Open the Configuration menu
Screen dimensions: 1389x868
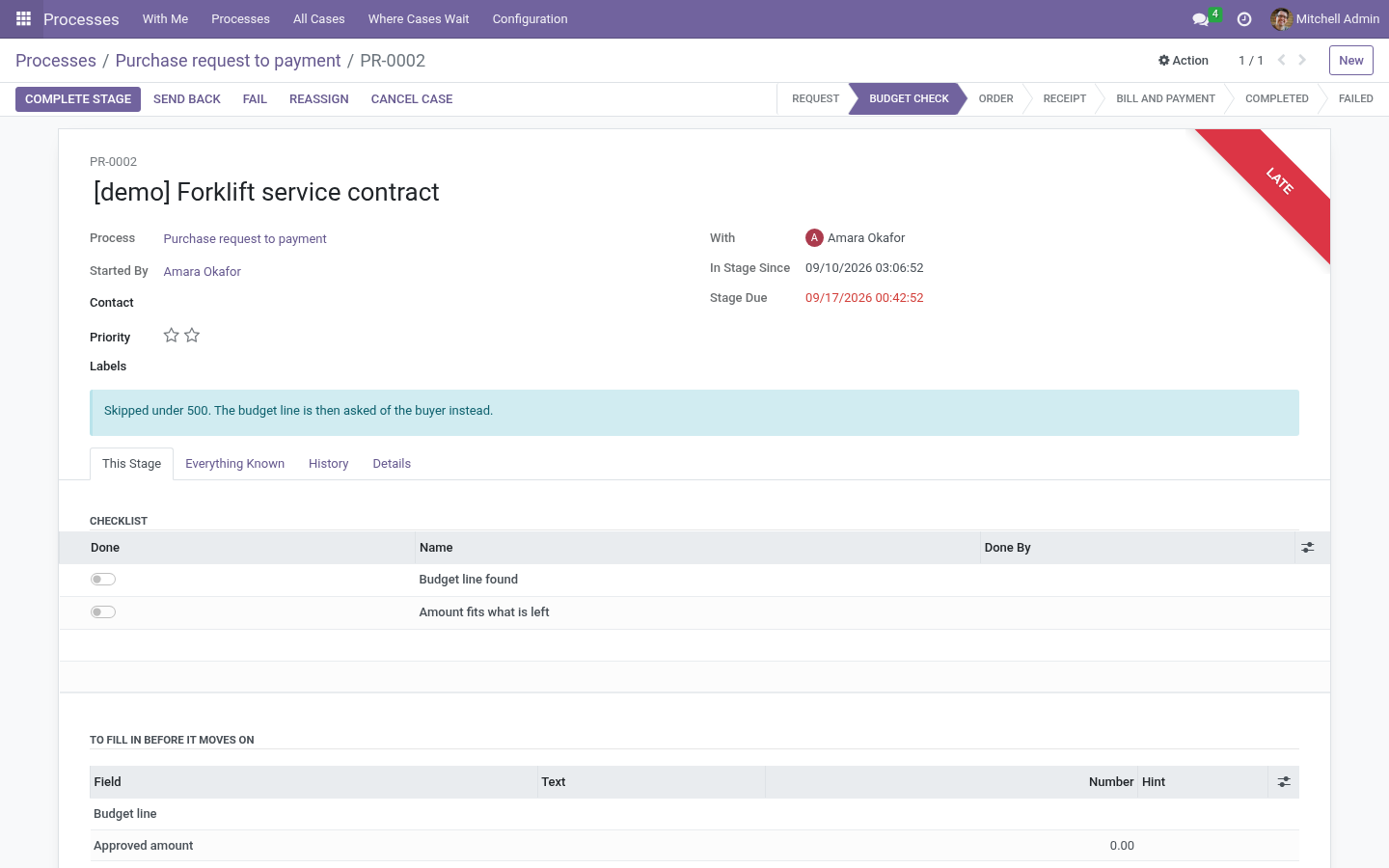530,19
